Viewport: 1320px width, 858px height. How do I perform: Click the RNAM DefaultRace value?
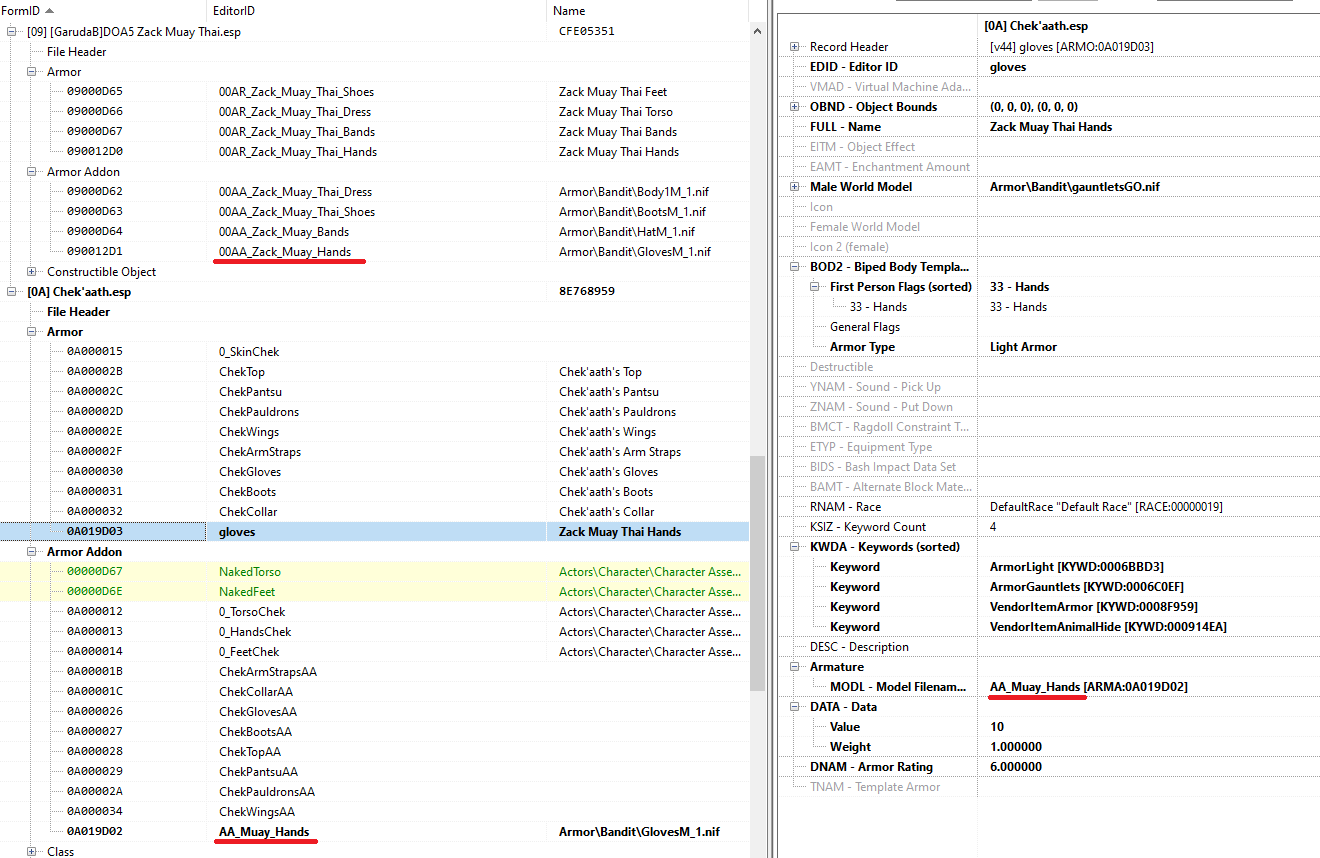click(x=1106, y=507)
